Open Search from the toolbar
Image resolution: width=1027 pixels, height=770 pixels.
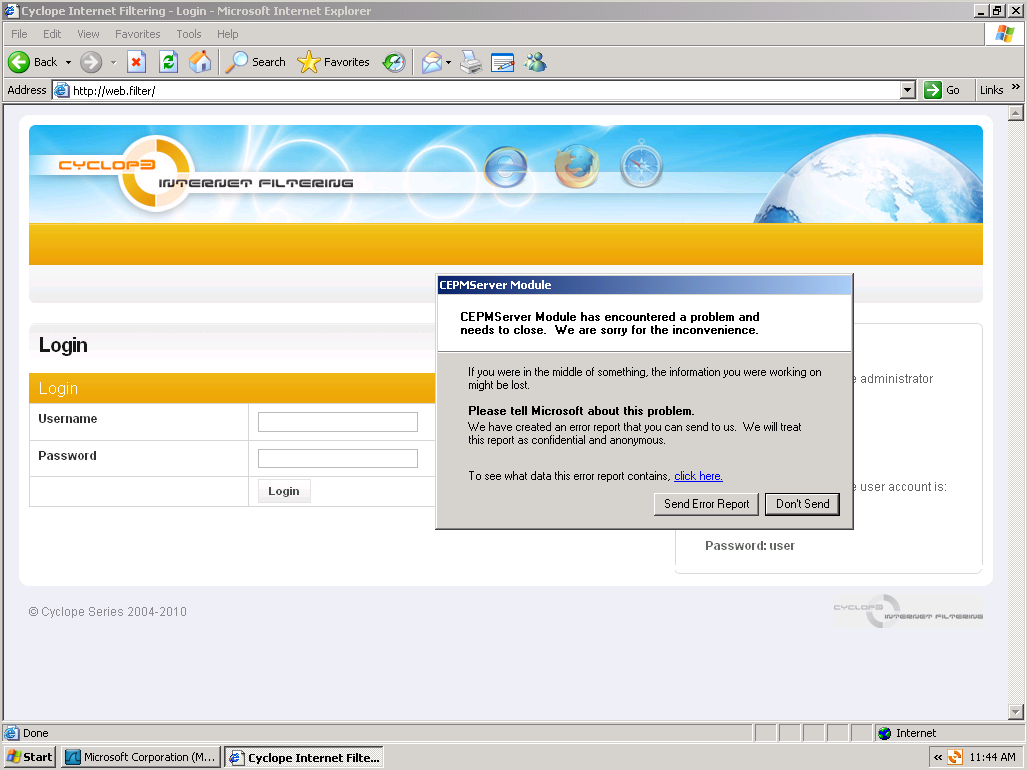point(255,62)
